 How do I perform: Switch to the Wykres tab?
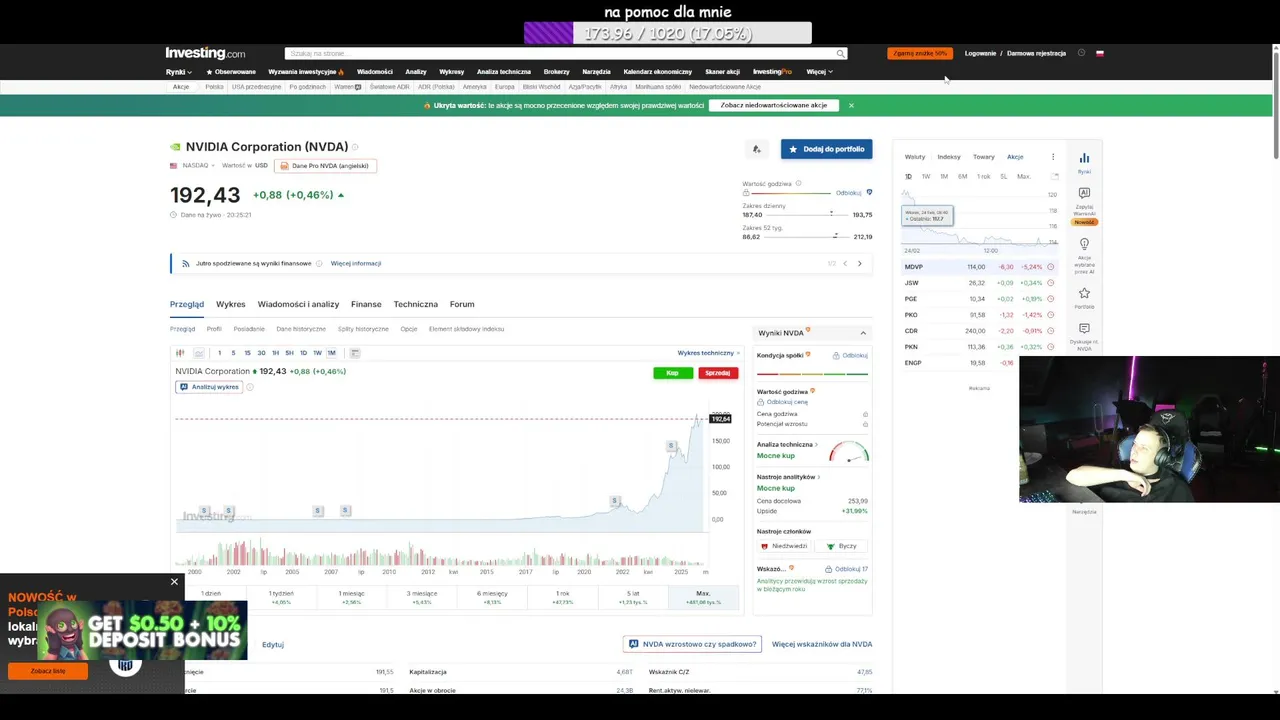(x=230, y=304)
